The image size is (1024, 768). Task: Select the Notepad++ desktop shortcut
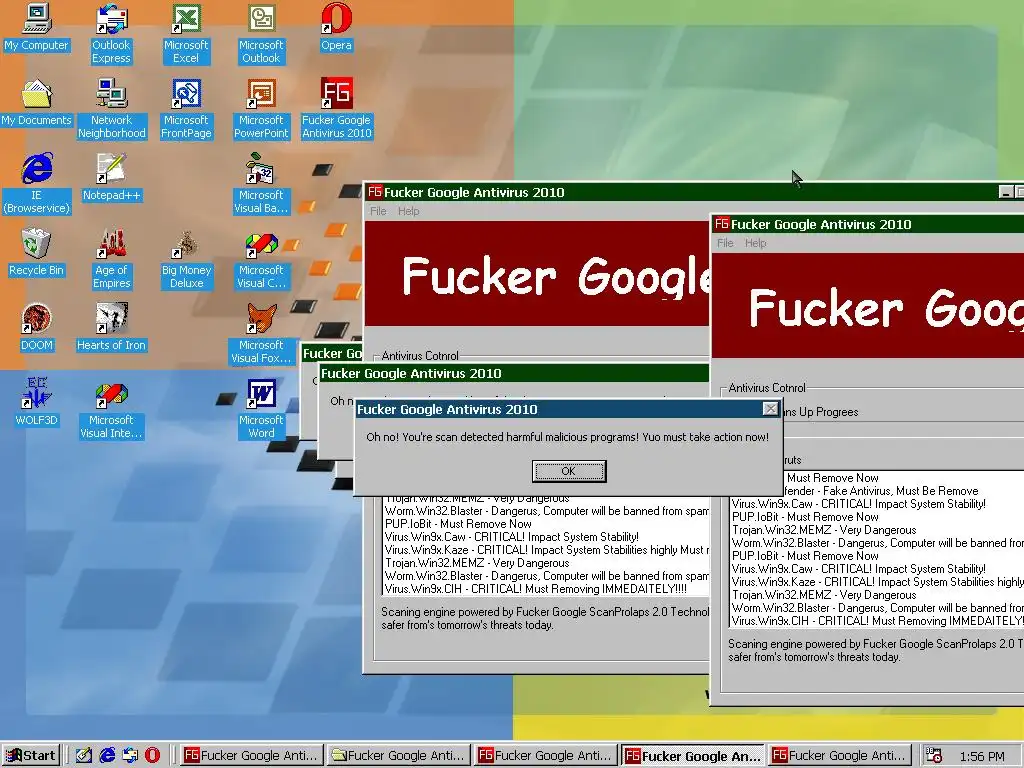point(111,178)
